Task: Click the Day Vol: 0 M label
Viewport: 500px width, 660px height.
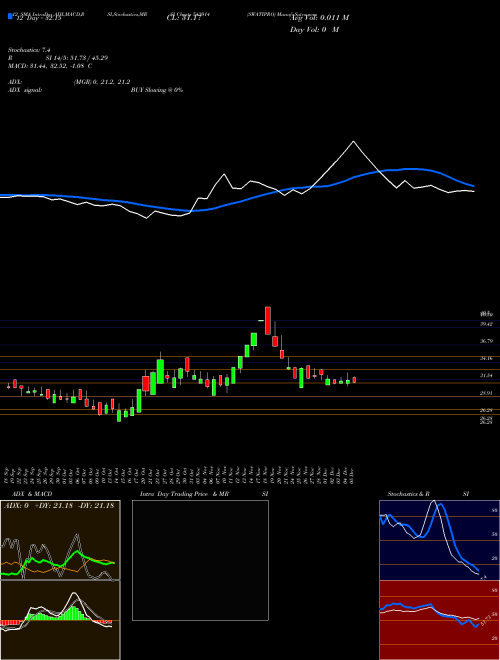Action: pos(314,29)
